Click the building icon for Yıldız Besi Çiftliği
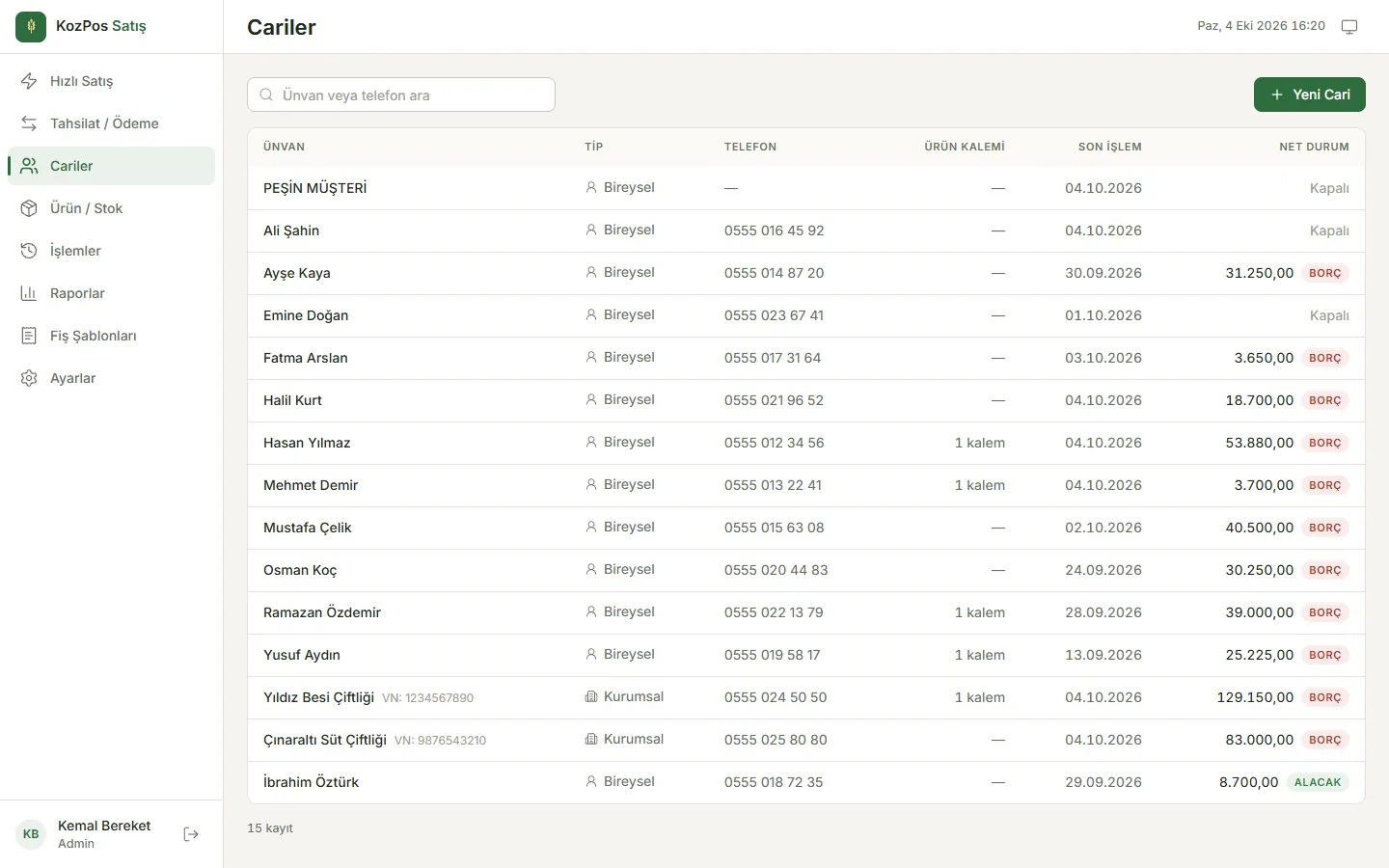 tap(591, 696)
